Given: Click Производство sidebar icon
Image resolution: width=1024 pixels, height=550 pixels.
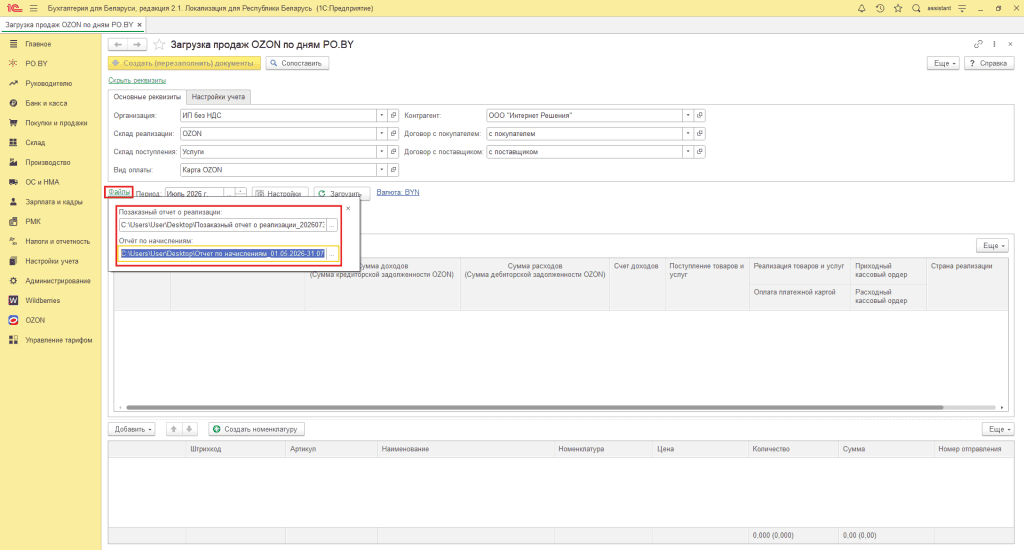Looking at the screenshot, I should click(x=13, y=162).
